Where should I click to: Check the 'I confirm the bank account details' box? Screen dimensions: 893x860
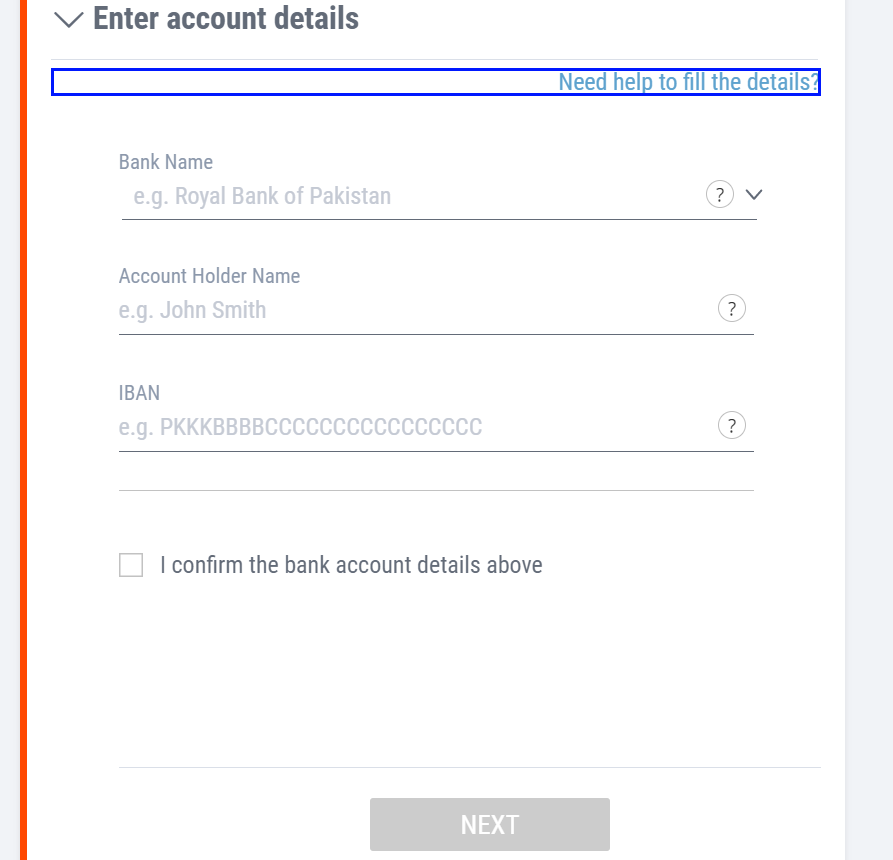130,565
